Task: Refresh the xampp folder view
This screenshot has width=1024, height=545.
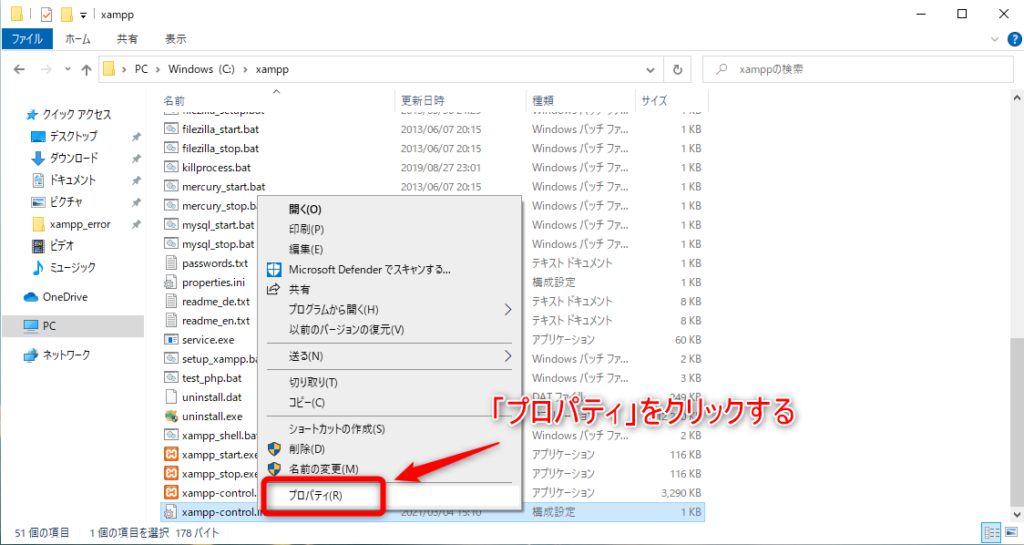Action: click(677, 69)
